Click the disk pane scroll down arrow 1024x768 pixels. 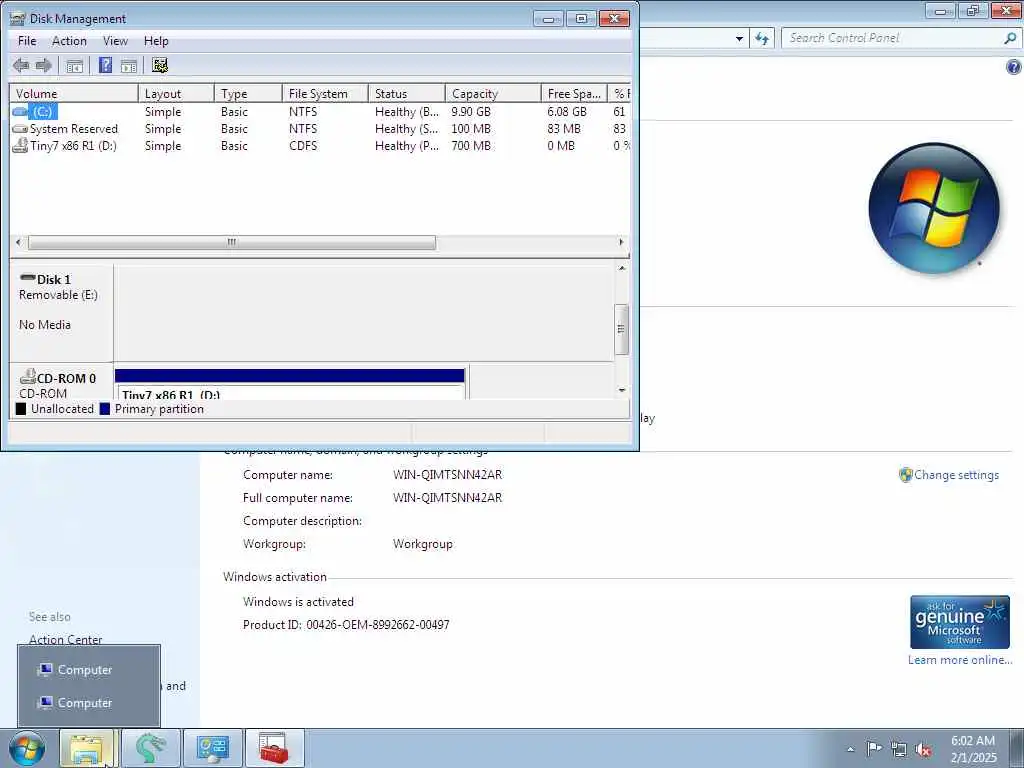click(x=622, y=390)
